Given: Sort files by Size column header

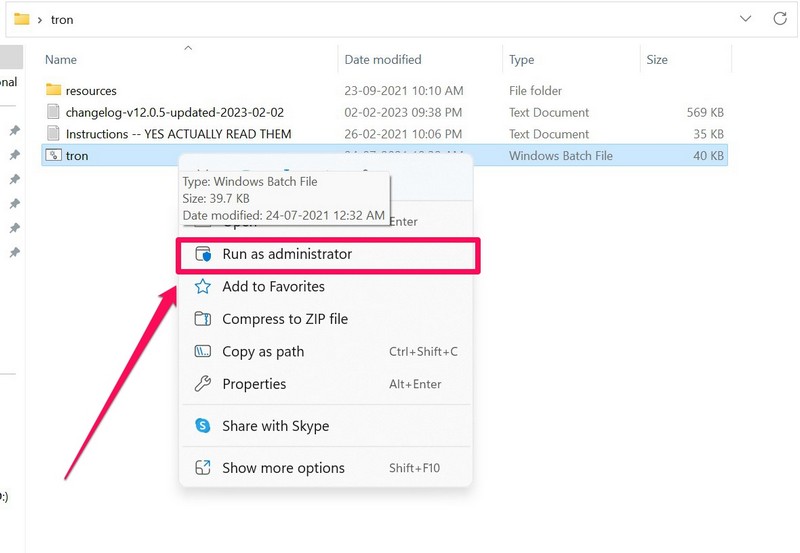Looking at the screenshot, I should pos(657,60).
